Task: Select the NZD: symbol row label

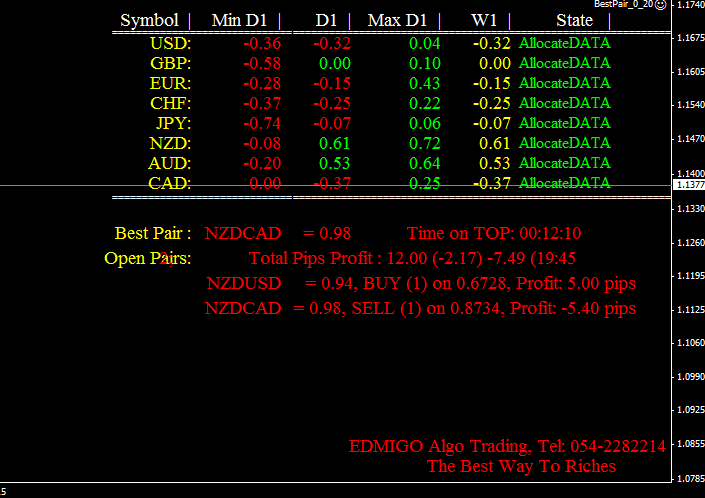Action: pos(170,143)
